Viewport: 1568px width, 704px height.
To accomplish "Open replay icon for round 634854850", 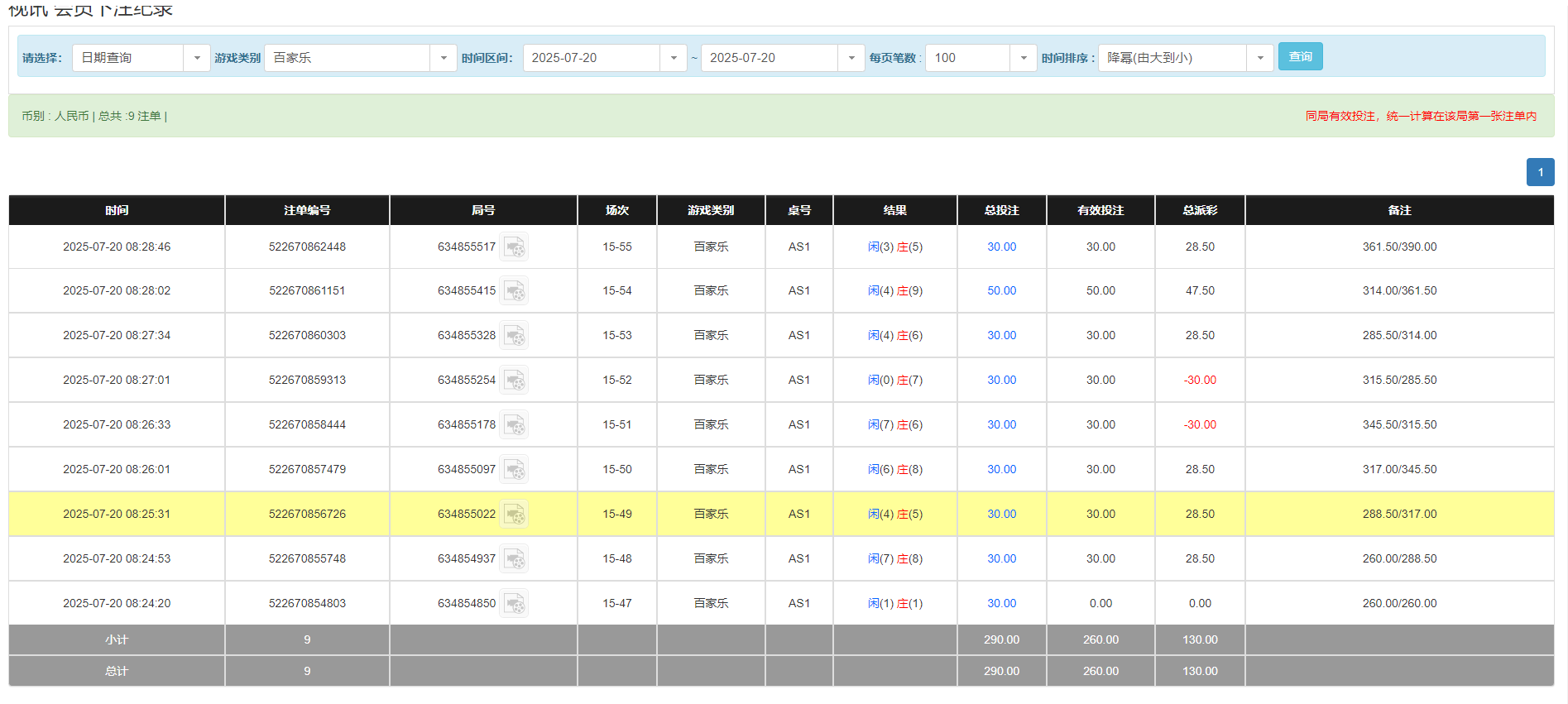I will [514, 604].
